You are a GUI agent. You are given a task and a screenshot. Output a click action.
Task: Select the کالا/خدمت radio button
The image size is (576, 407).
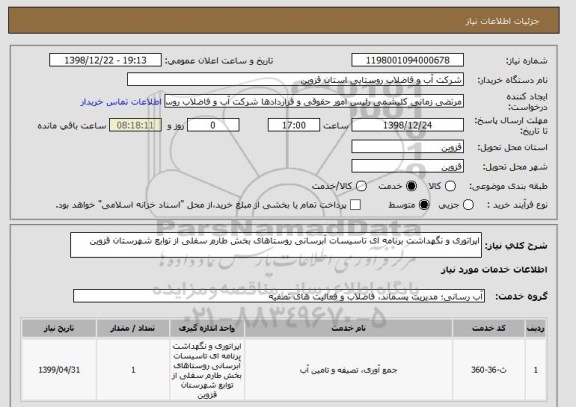361,186
